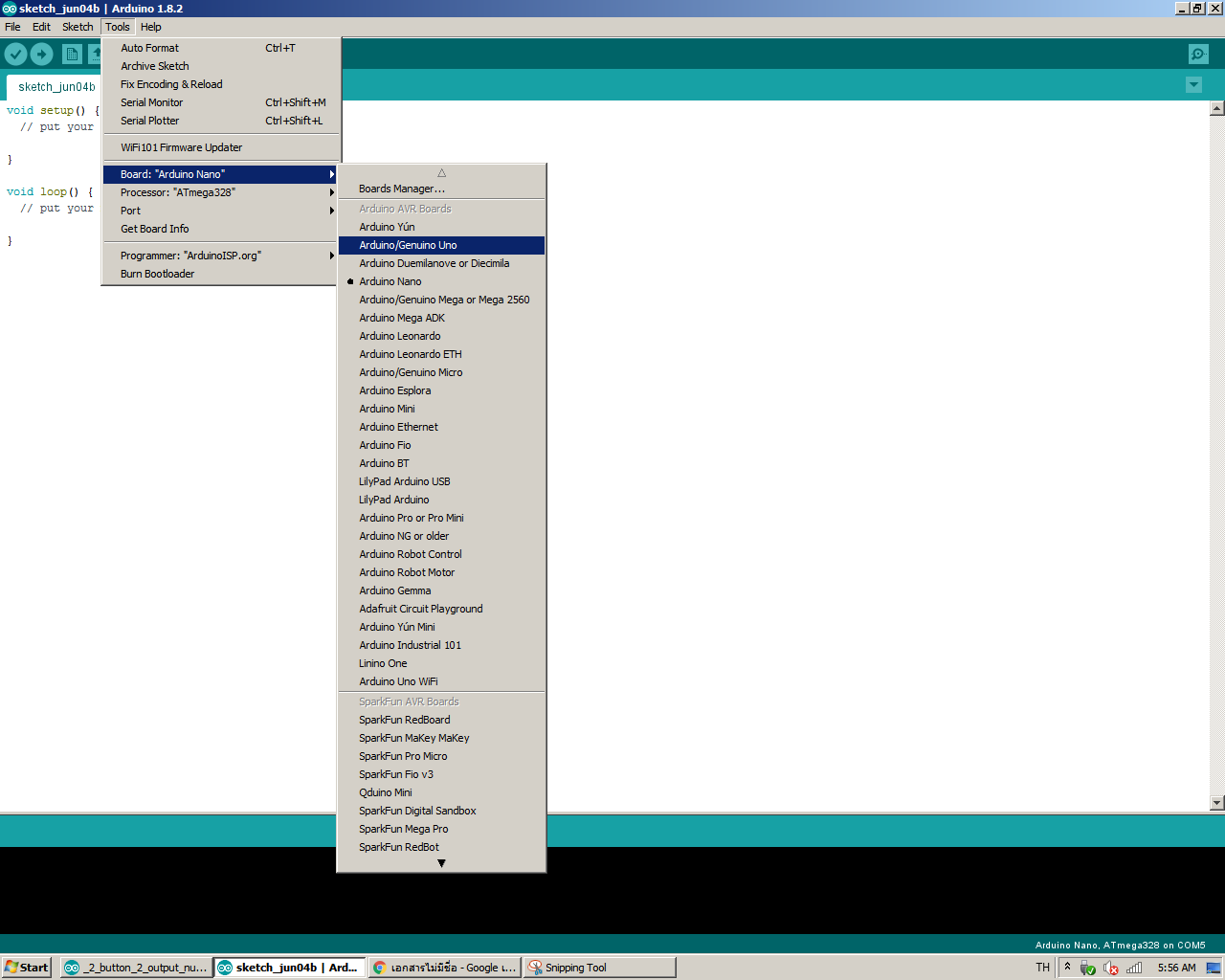Expand the Port submenu
The image size is (1225, 980).
[221, 211]
